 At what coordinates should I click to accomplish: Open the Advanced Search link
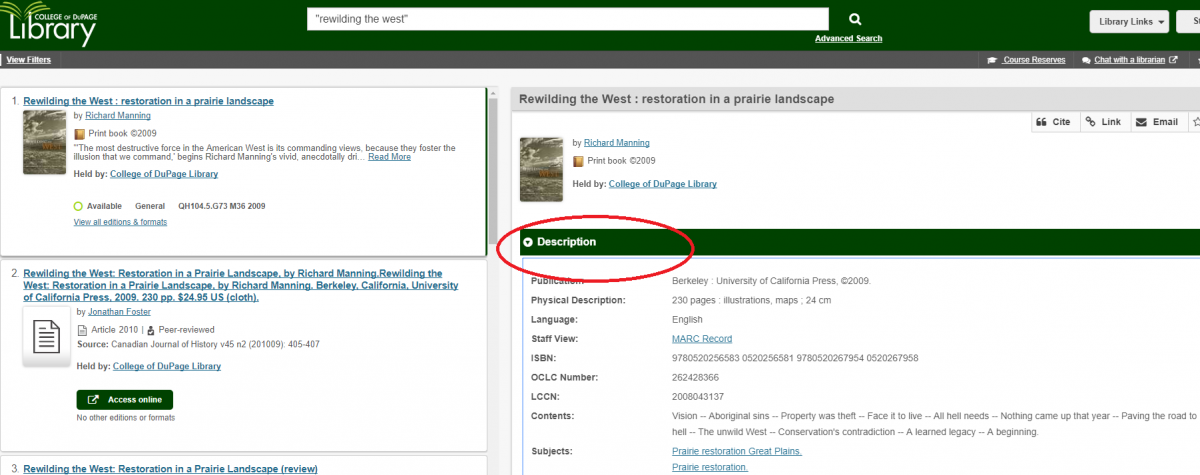point(848,39)
